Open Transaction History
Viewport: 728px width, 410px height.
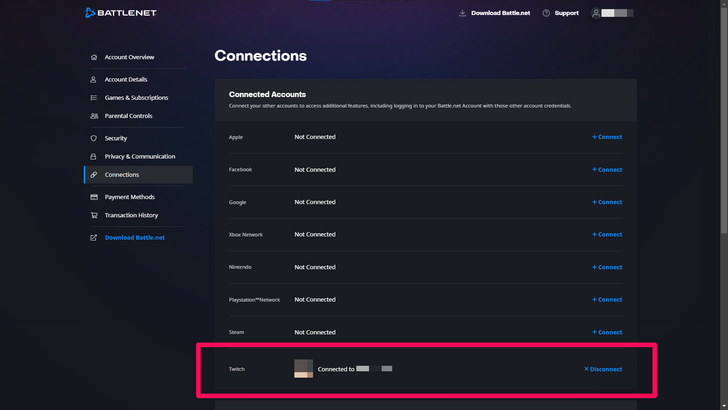(131, 215)
